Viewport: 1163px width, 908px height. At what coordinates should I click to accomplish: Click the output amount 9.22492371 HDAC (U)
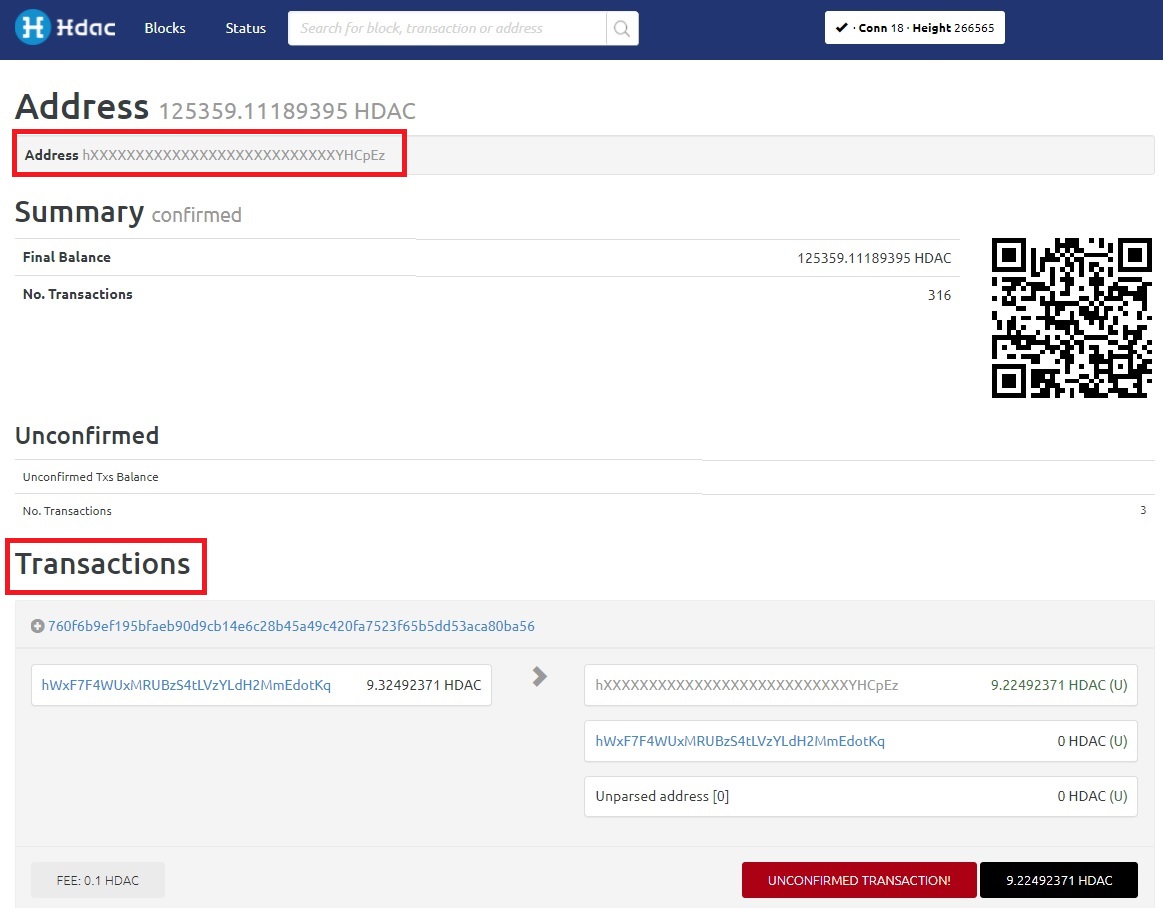coord(1059,685)
